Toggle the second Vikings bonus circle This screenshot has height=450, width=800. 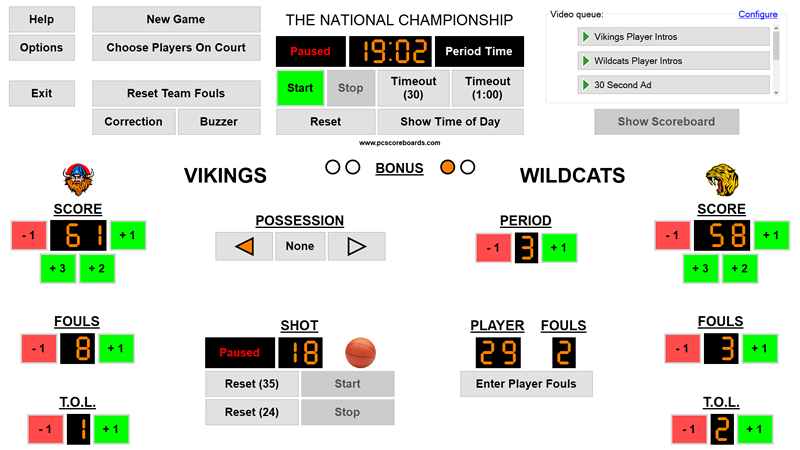352,167
